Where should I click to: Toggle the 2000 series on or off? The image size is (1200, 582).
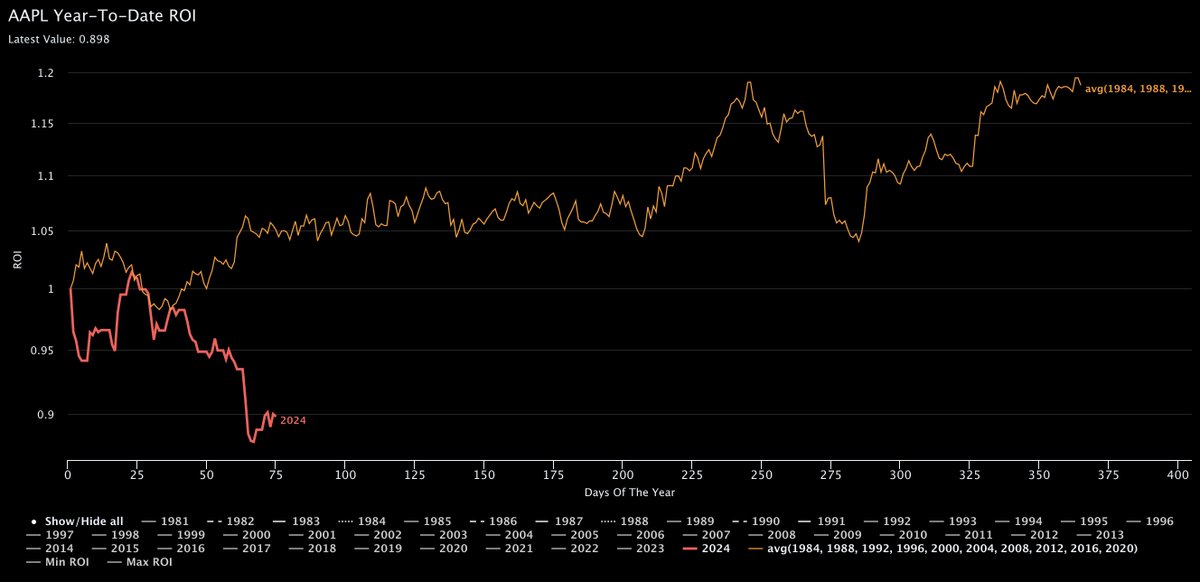click(253, 535)
